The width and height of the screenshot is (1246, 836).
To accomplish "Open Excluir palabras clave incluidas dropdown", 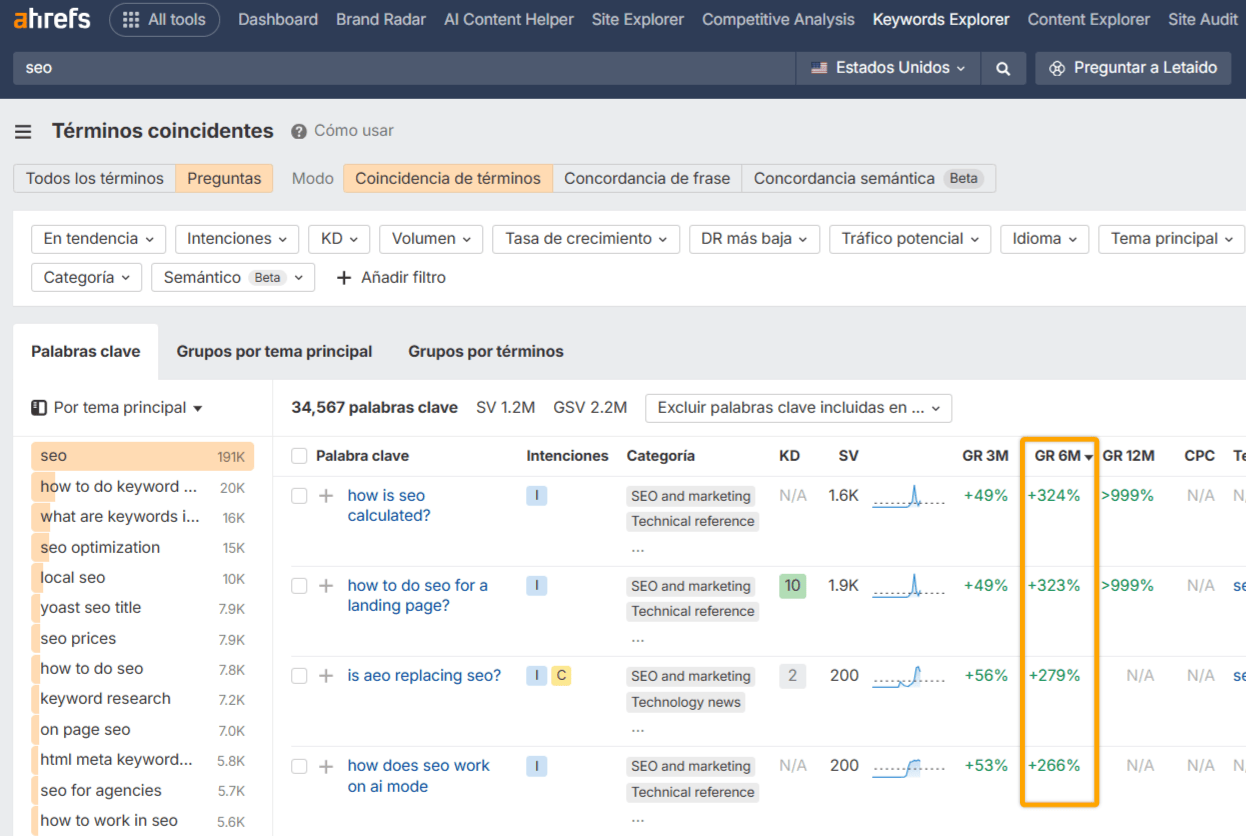I will [798, 408].
